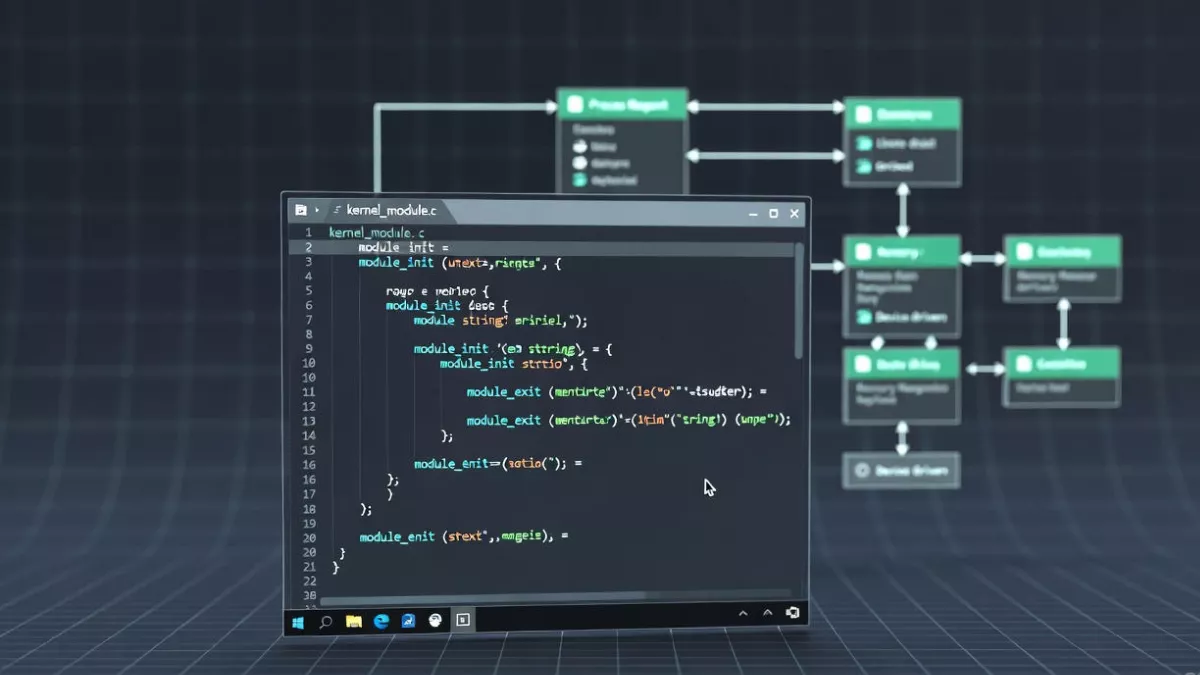Click the document icon on the Memory node header

tap(863, 251)
